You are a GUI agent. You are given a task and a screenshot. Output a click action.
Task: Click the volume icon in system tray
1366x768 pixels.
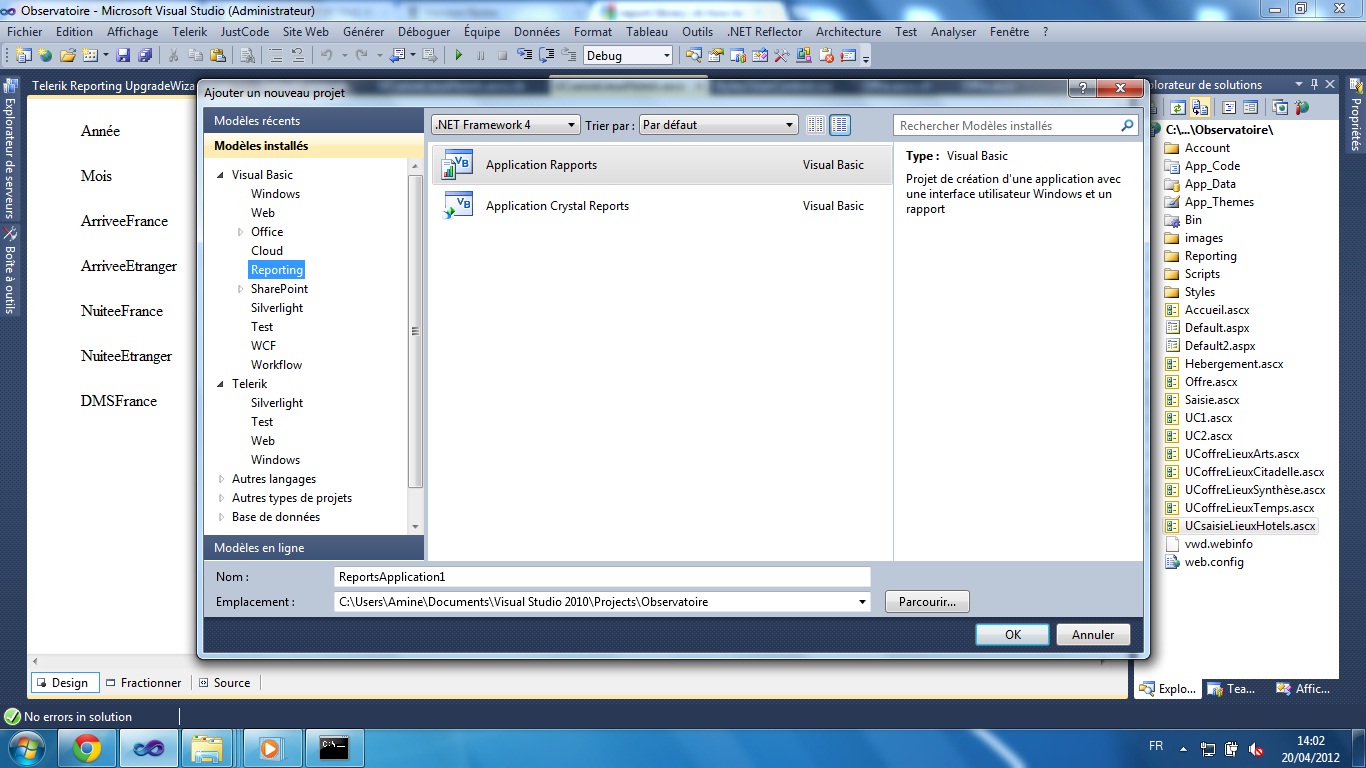[1256, 749]
